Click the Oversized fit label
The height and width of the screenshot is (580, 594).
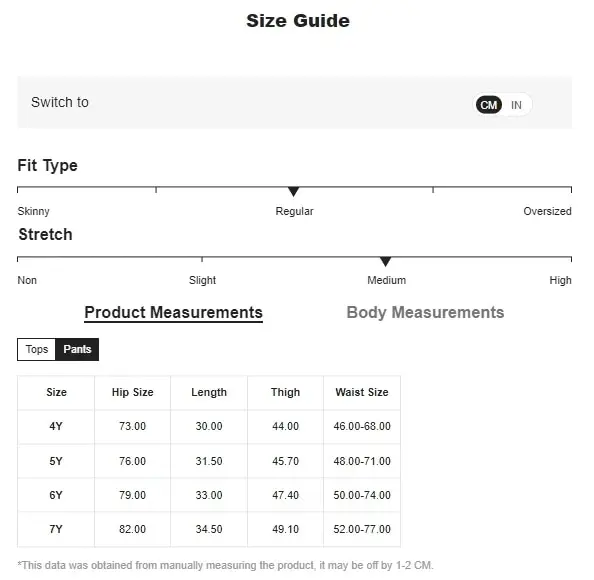click(547, 211)
